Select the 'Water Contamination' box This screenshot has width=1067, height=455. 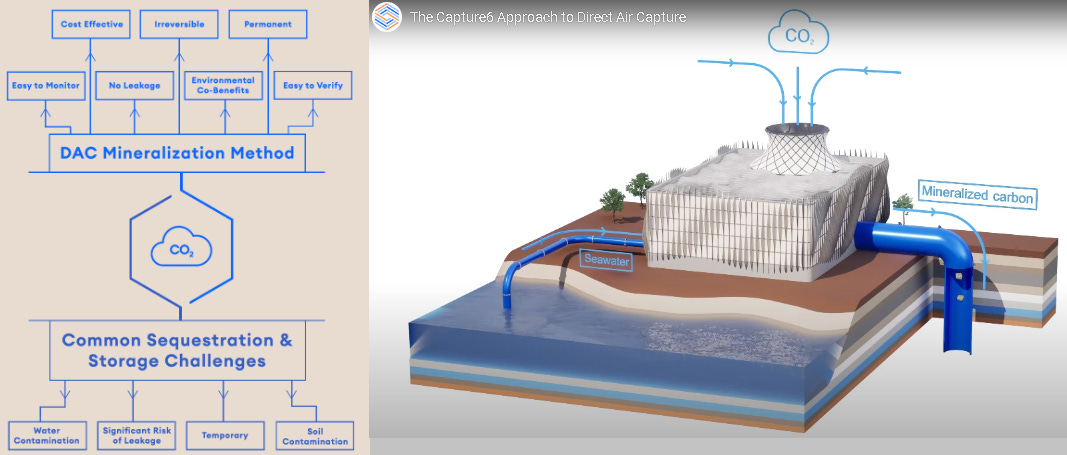tap(47, 435)
